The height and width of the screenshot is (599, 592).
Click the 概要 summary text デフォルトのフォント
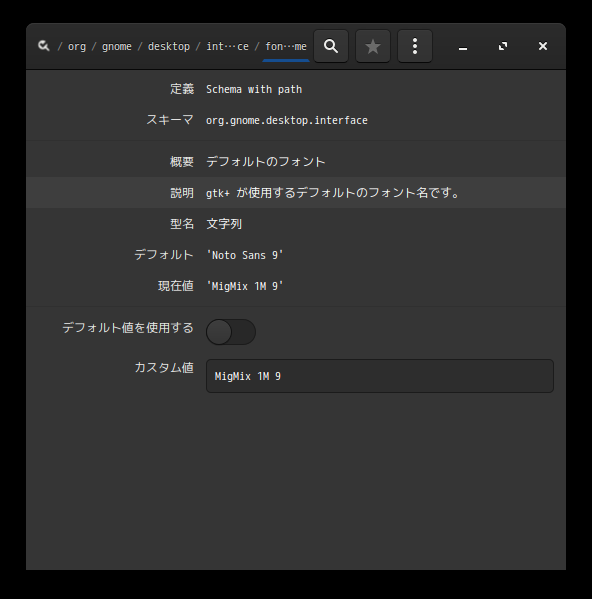click(266, 162)
